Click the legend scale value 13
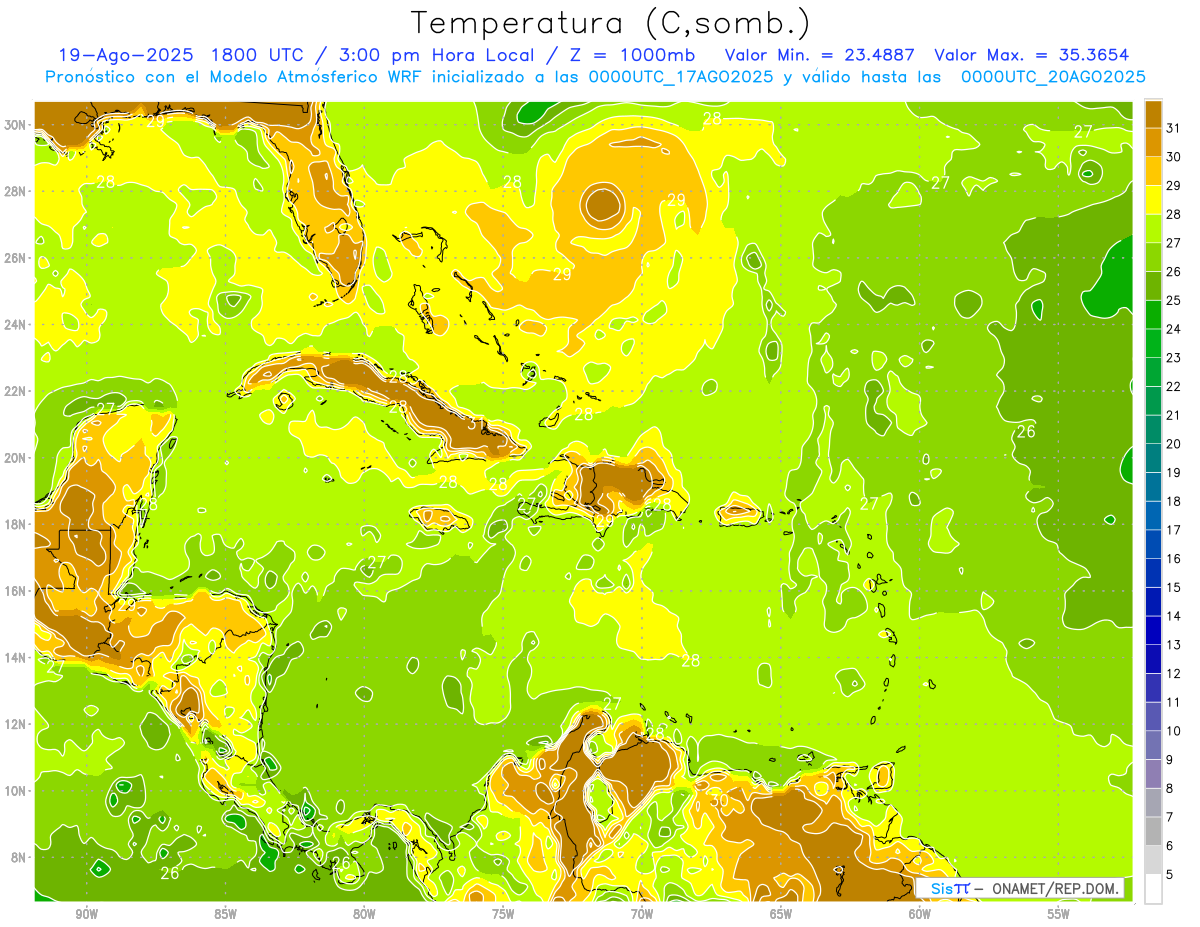Viewport: 1200px width, 927px height. [x=1174, y=645]
